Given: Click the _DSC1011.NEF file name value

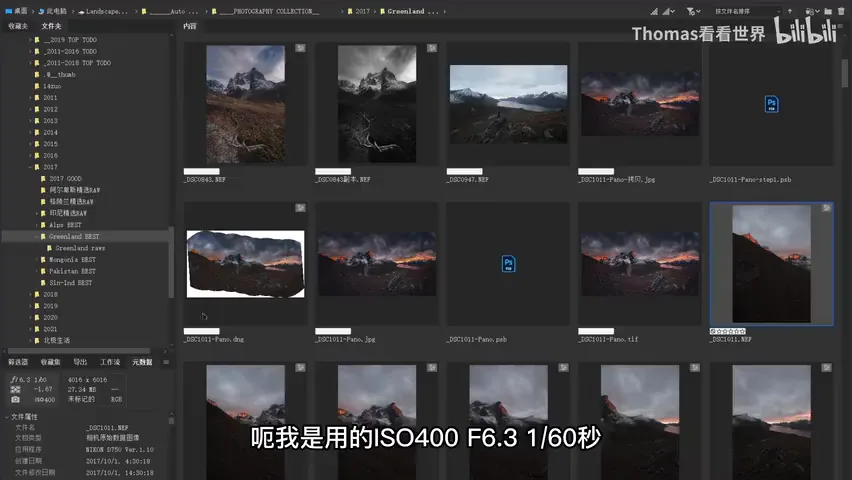Looking at the screenshot, I should click(x=107, y=428).
